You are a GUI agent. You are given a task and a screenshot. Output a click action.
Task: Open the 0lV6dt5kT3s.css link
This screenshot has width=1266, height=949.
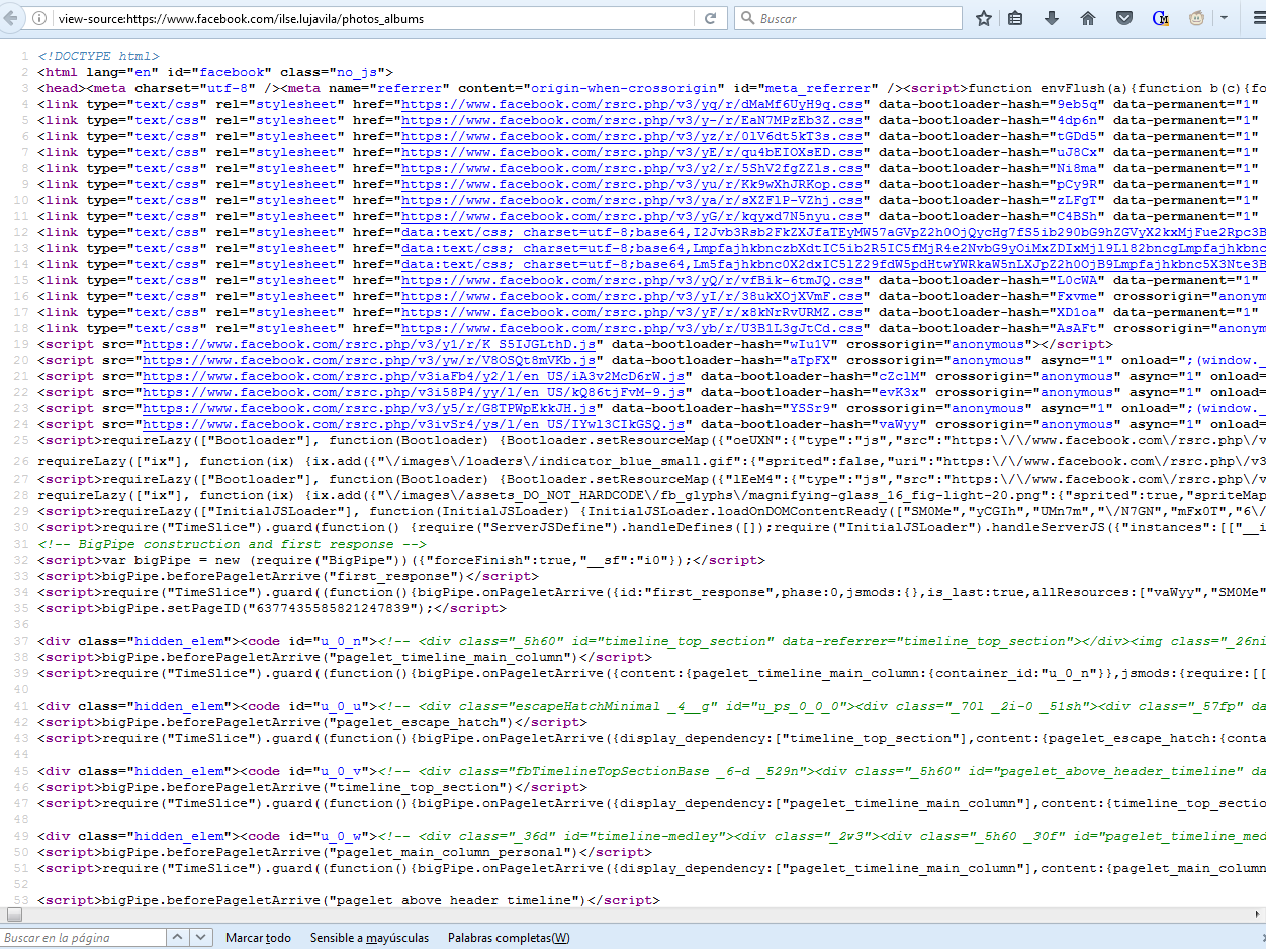tap(632, 136)
